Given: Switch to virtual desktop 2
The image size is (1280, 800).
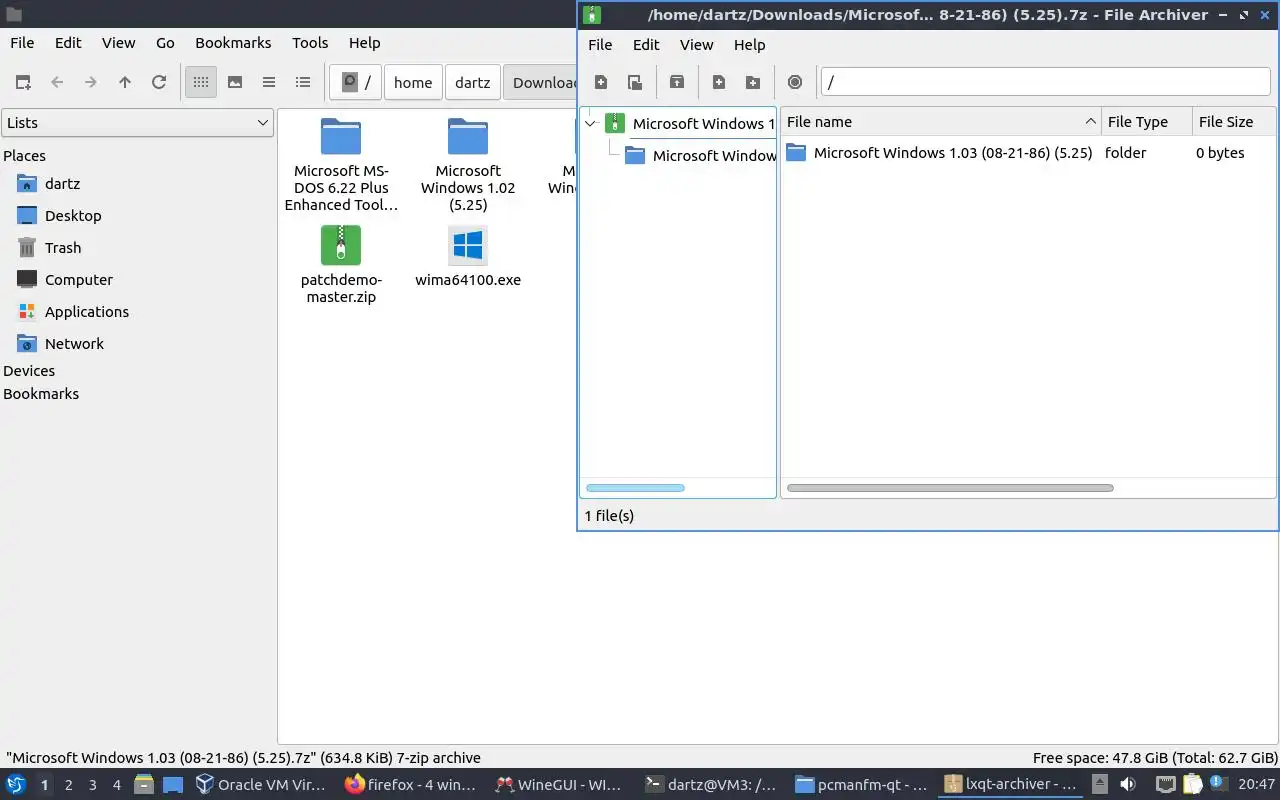Looking at the screenshot, I should click(x=68, y=785).
